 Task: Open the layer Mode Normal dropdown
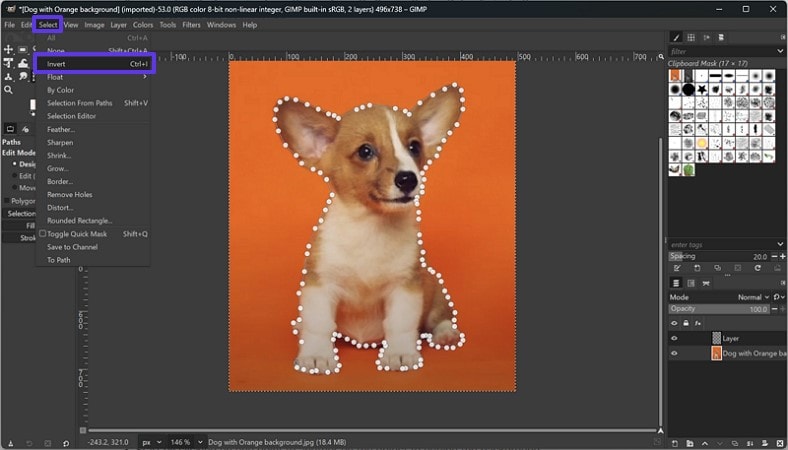(x=753, y=297)
